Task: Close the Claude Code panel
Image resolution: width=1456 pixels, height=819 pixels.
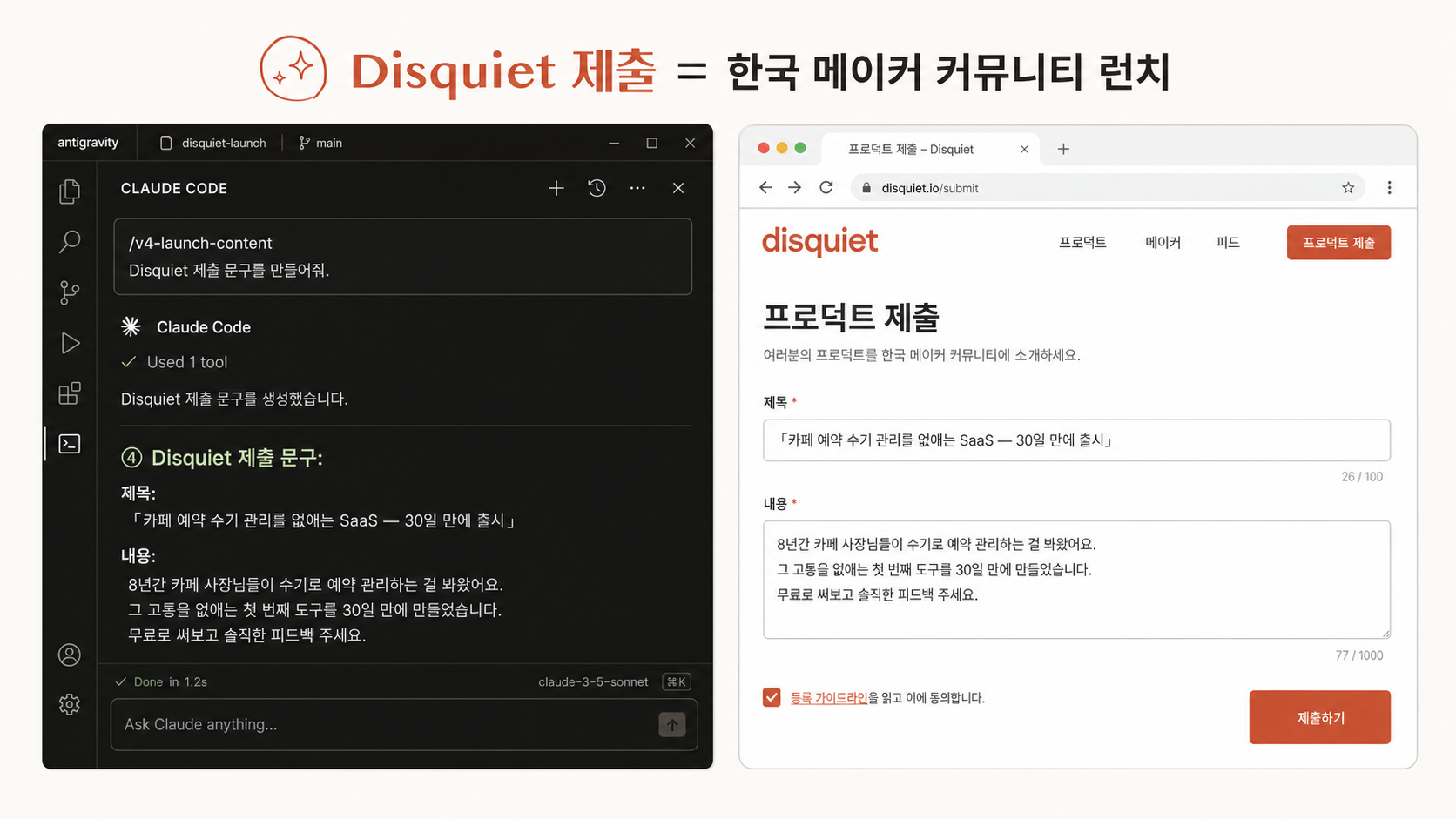Action: tap(678, 188)
